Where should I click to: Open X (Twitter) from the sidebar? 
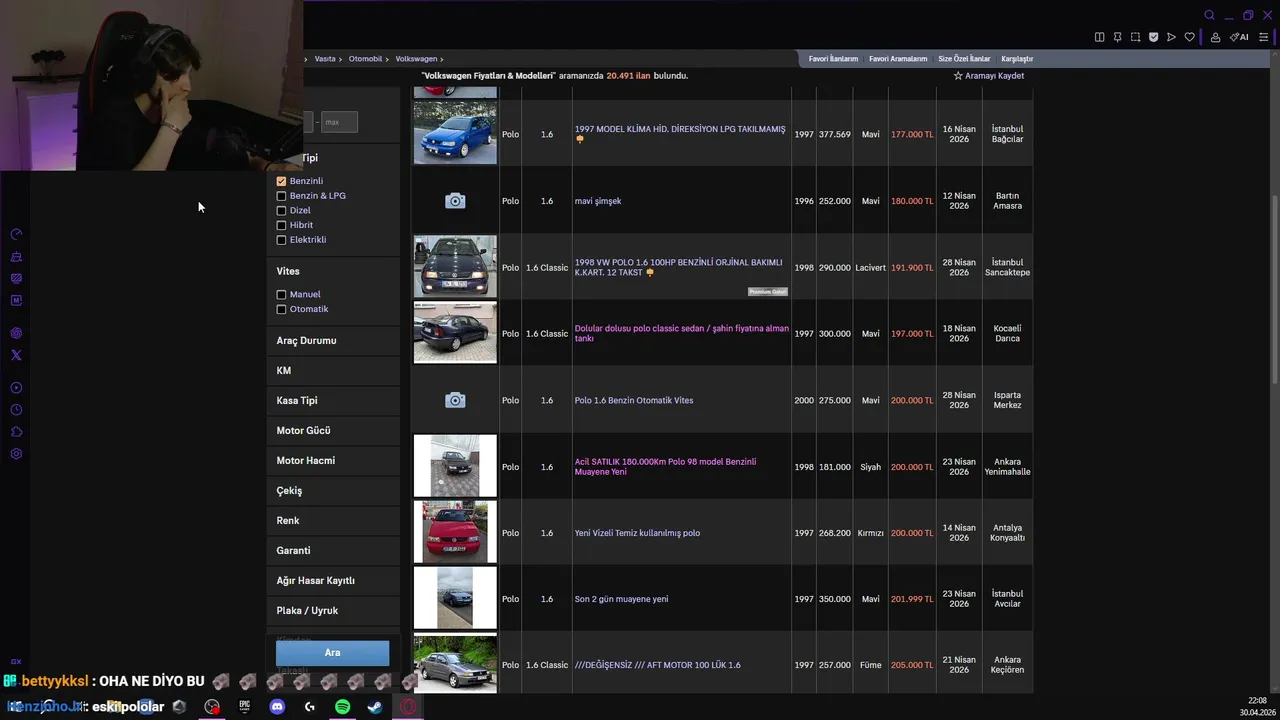[x=16, y=355]
